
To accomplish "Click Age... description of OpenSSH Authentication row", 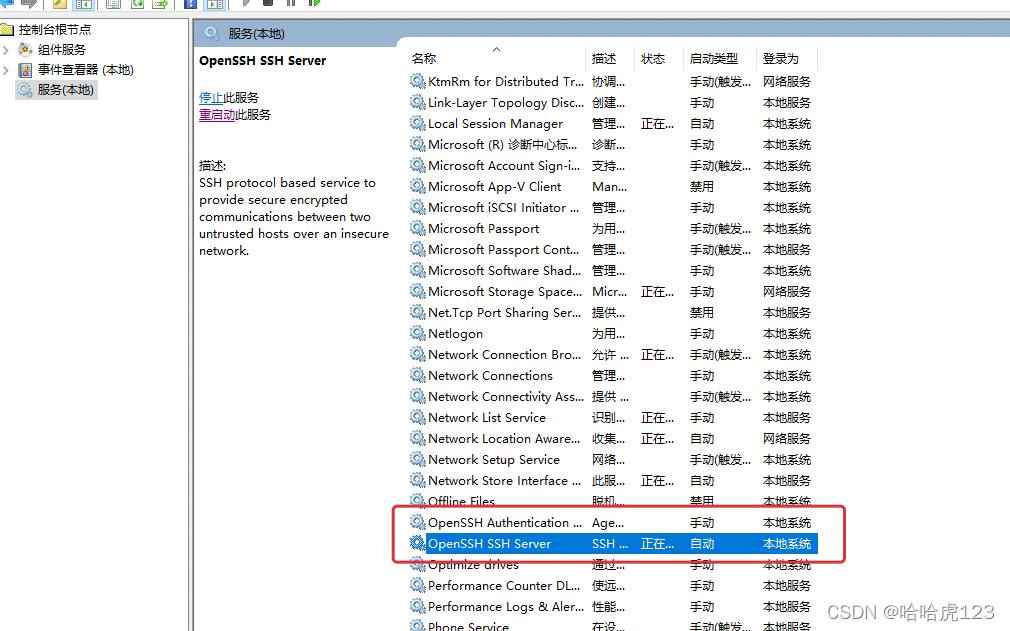I will pos(608,522).
